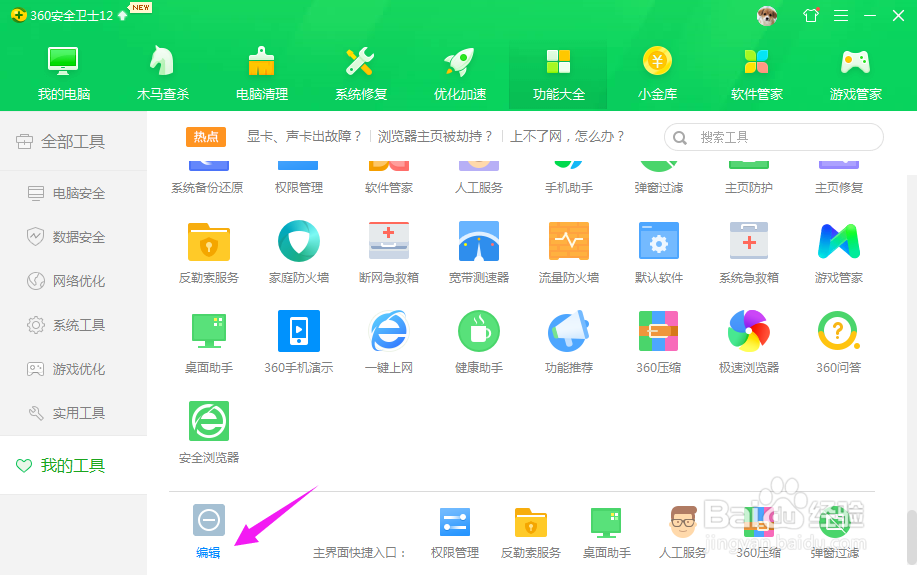Focus the 搜索工具 search field
This screenshot has width=917, height=575.
tap(774, 137)
